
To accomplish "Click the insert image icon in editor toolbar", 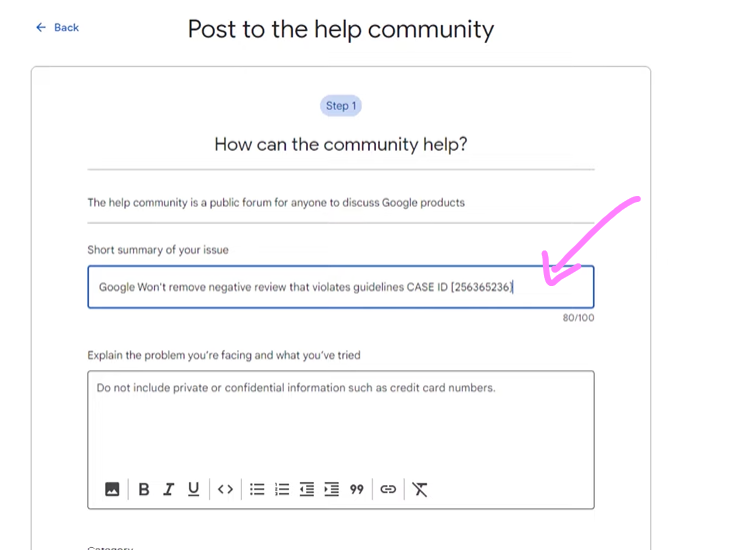I will coord(112,489).
